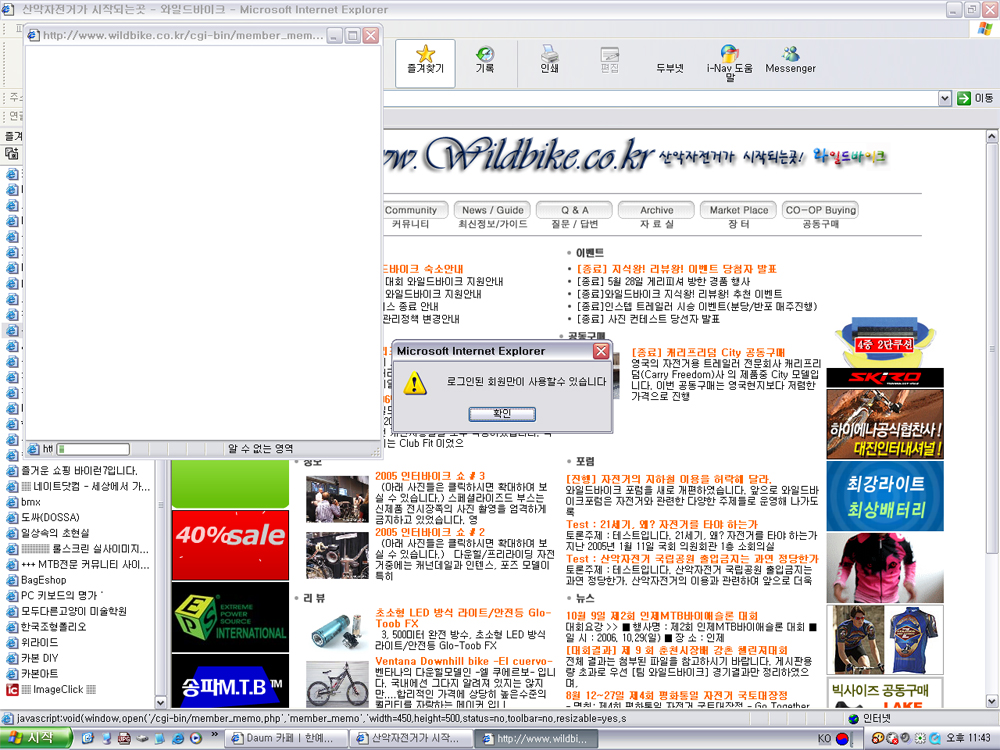Open the 최강라이트 최상배터리 banner ad

(x=885, y=496)
